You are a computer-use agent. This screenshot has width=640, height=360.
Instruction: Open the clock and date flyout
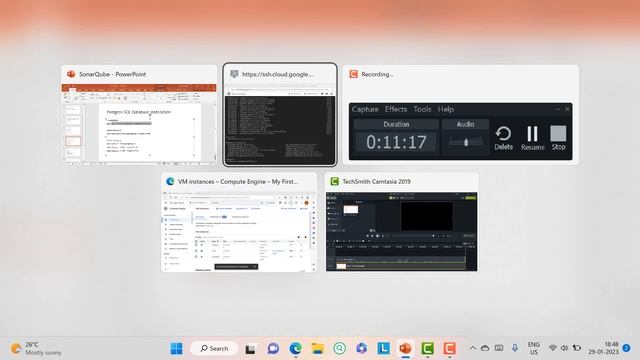click(x=604, y=348)
